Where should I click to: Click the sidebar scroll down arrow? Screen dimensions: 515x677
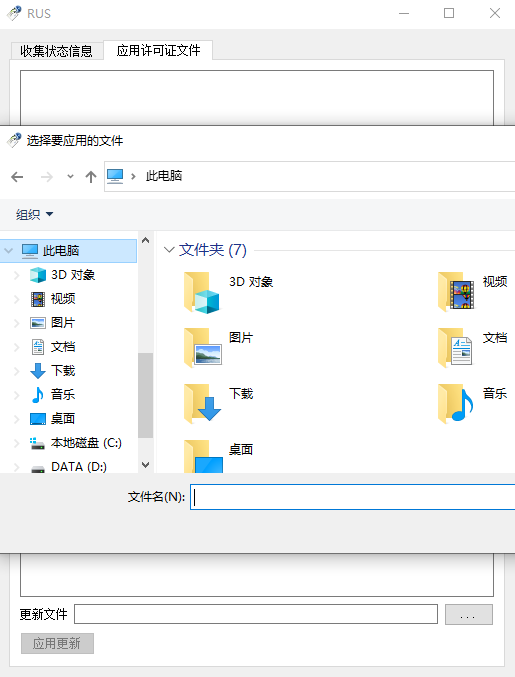click(146, 465)
